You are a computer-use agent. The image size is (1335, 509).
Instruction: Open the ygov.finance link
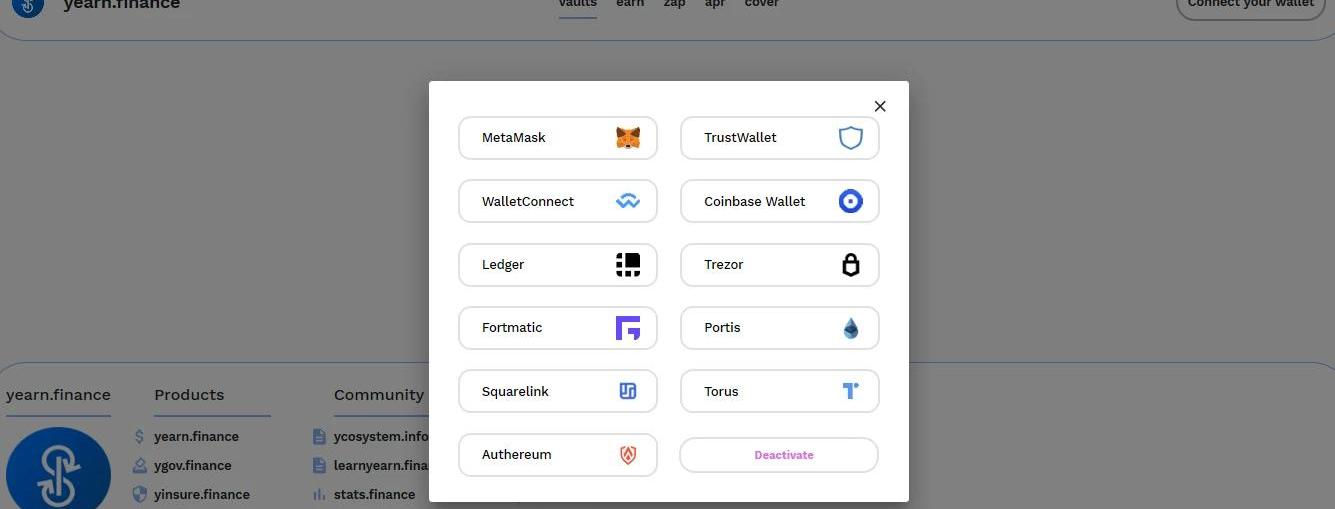point(192,466)
